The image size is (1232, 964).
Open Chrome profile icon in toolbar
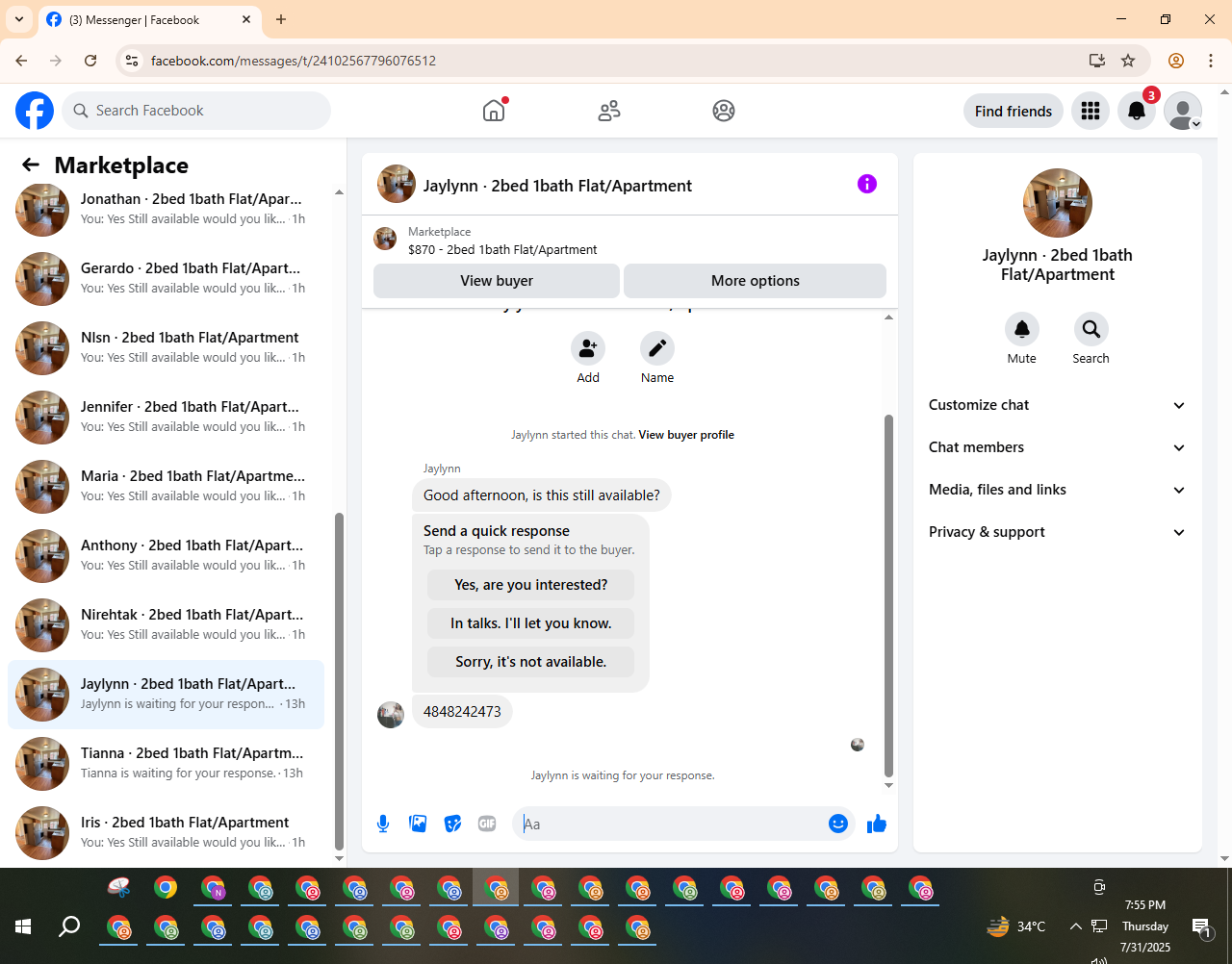pyautogui.click(x=1176, y=61)
